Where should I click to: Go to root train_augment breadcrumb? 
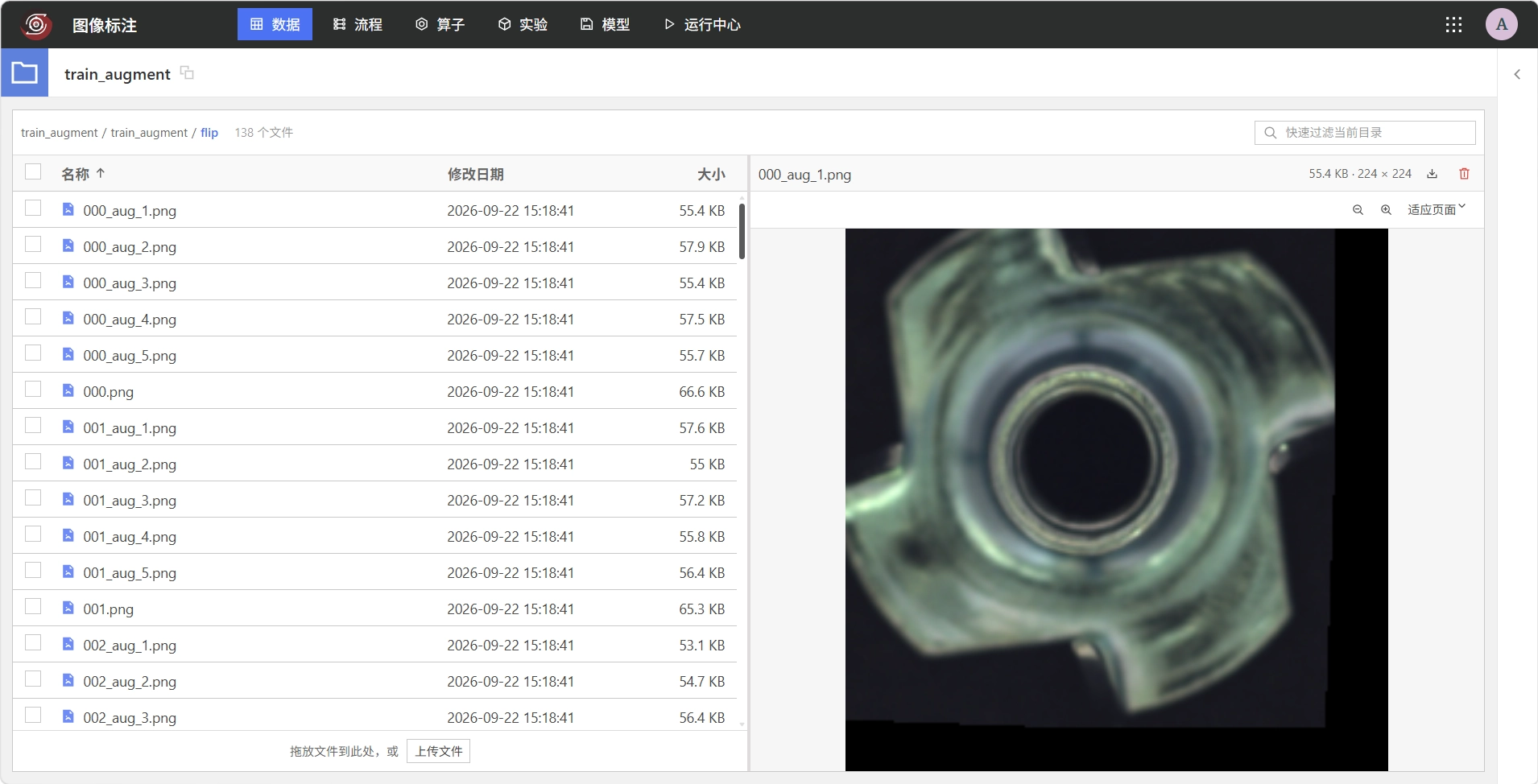coord(59,133)
